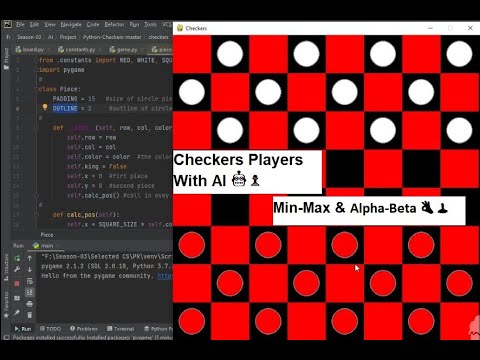The width and height of the screenshot is (480, 360).
Task: Click the Checkers window pygame icon
Action: click(x=180, y=28)
